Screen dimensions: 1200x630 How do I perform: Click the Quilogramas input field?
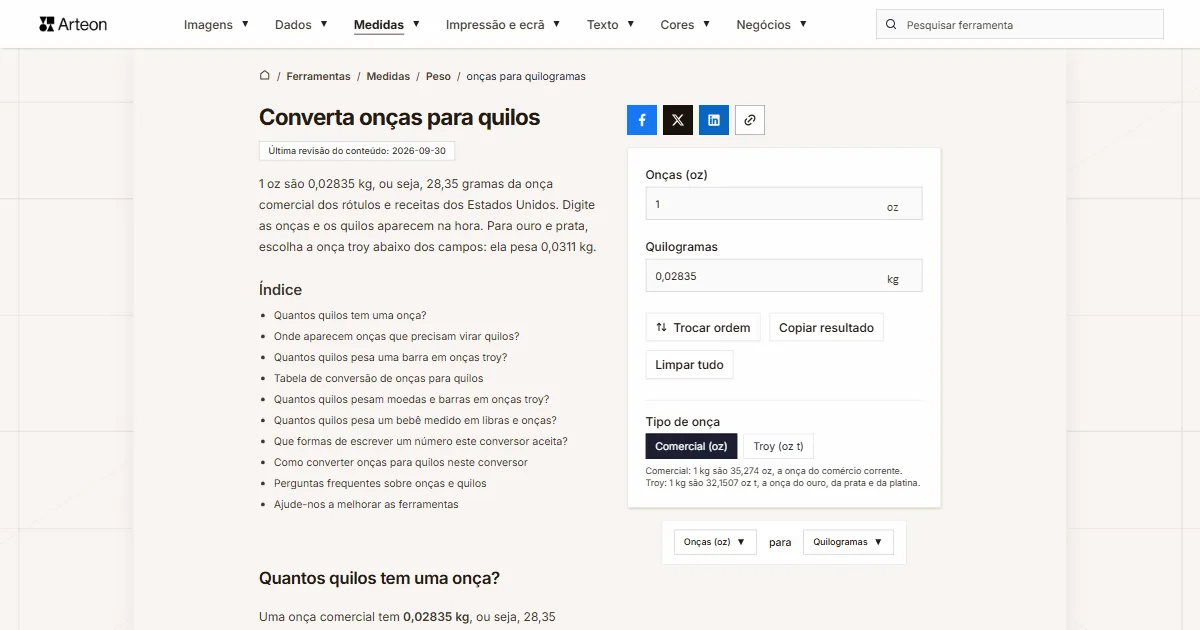tap(784, 276)
